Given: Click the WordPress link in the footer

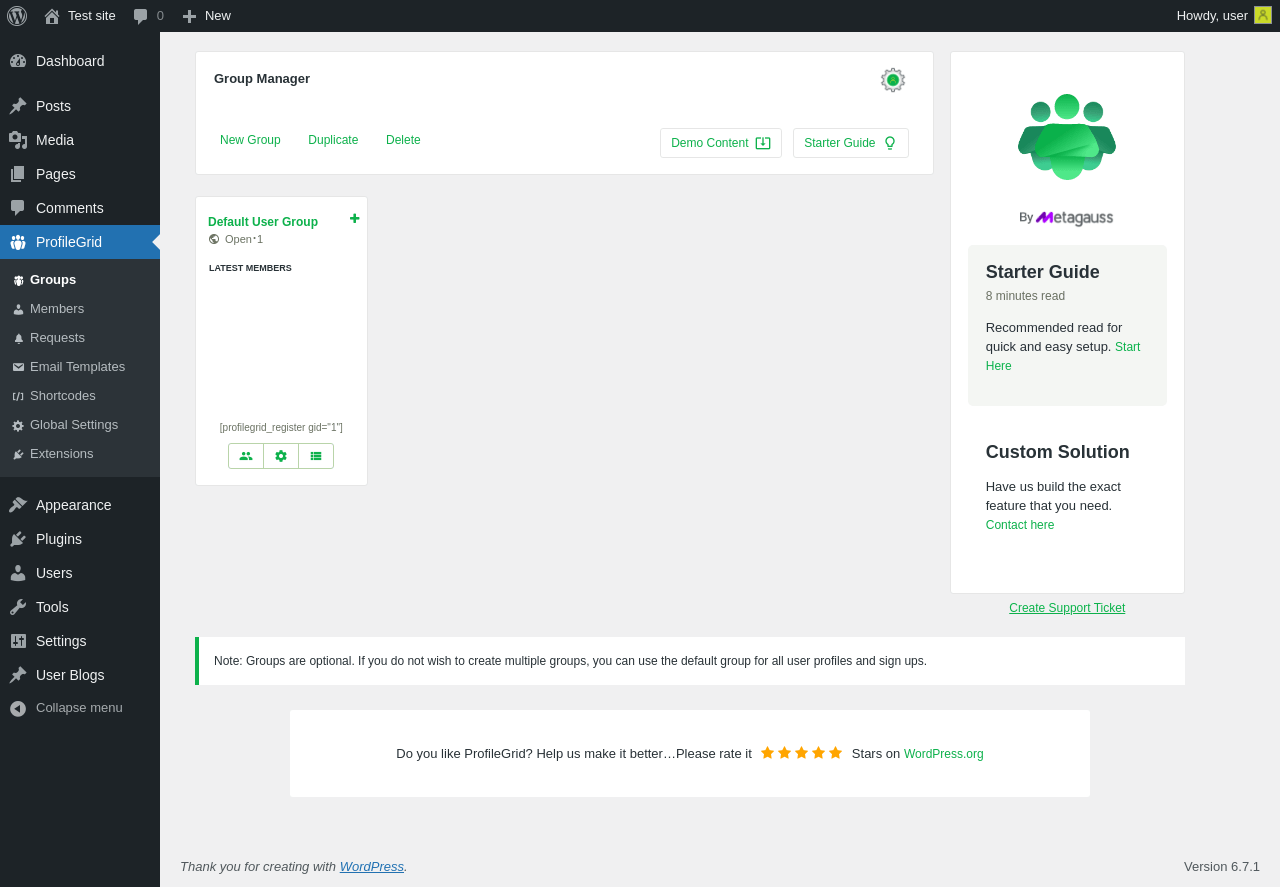Looking at the screenshot, I should [372, 866].
